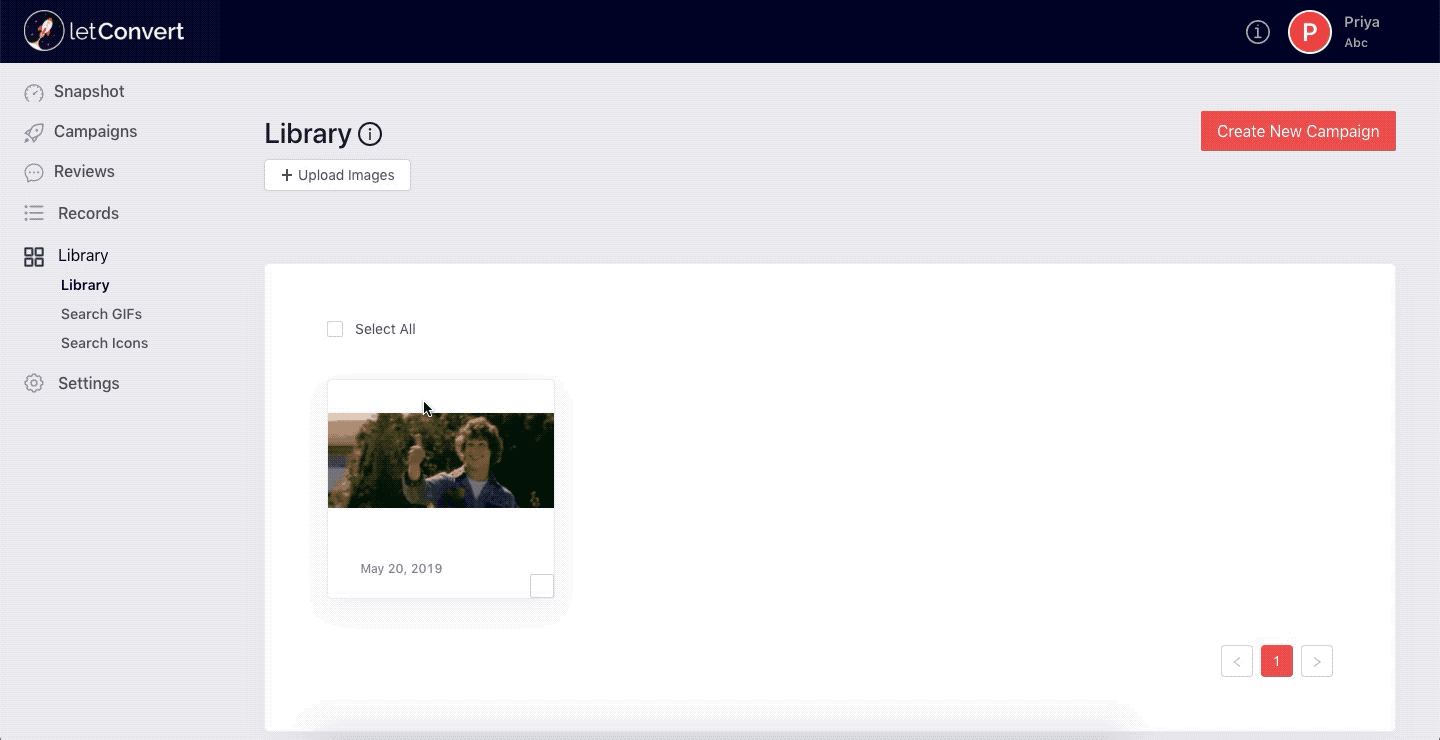Click the May 20, 2019 date label
This screenshot has width=1440, height=740.
click(x=401, y=568)
